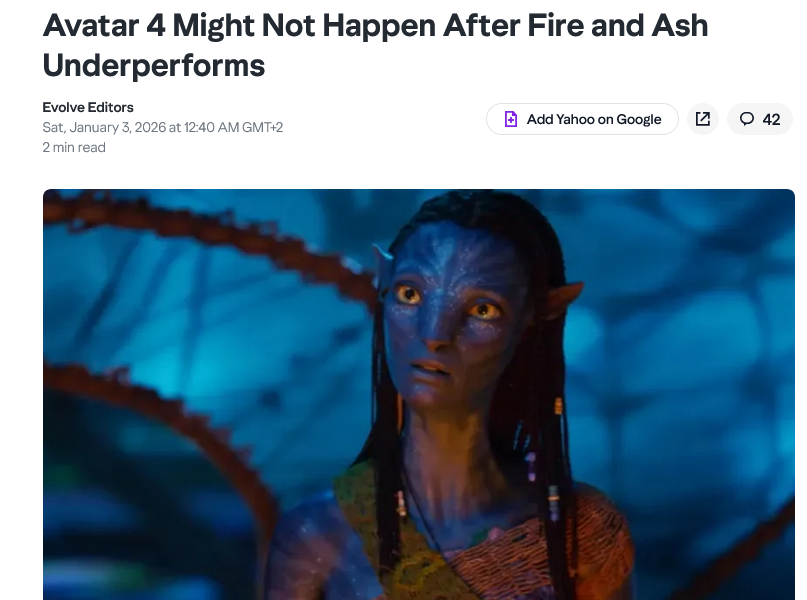Click the January 3, 2026 publish date
This screenshot has width=807, height=600.
pyautogui.click(x=118, y=127)
